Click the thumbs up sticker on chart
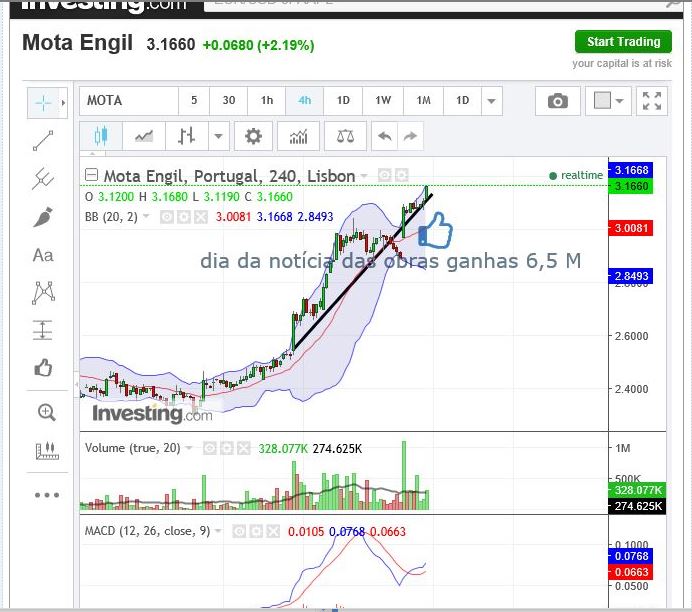The width and height of the screenshot is (692, 612). tap(436, 230)
